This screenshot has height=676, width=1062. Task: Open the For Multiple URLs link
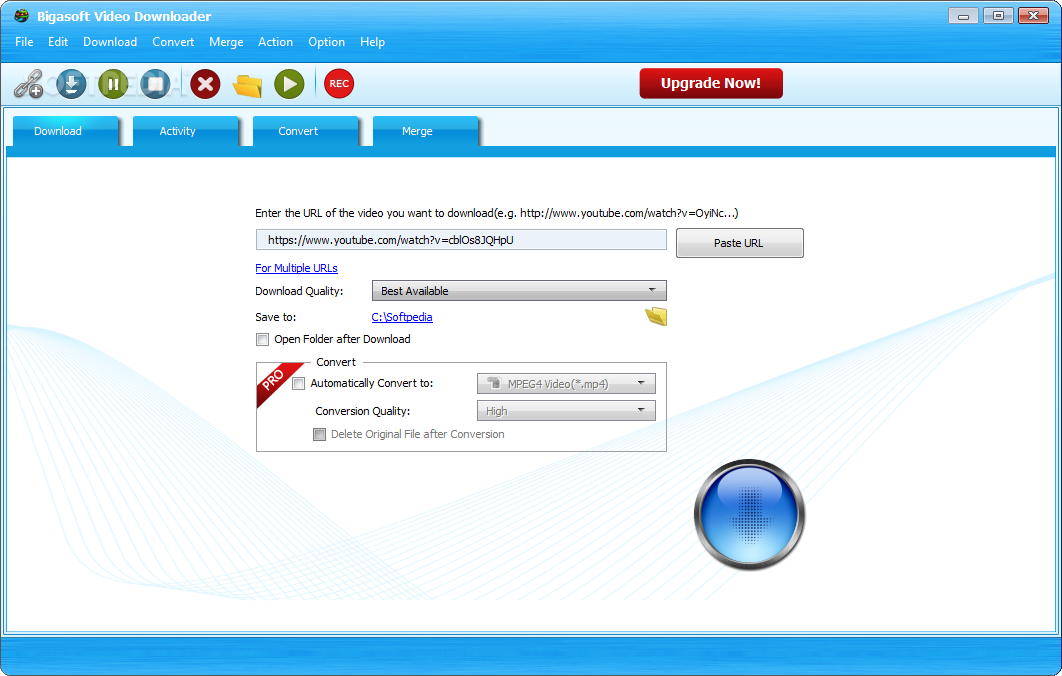(296, 268)
